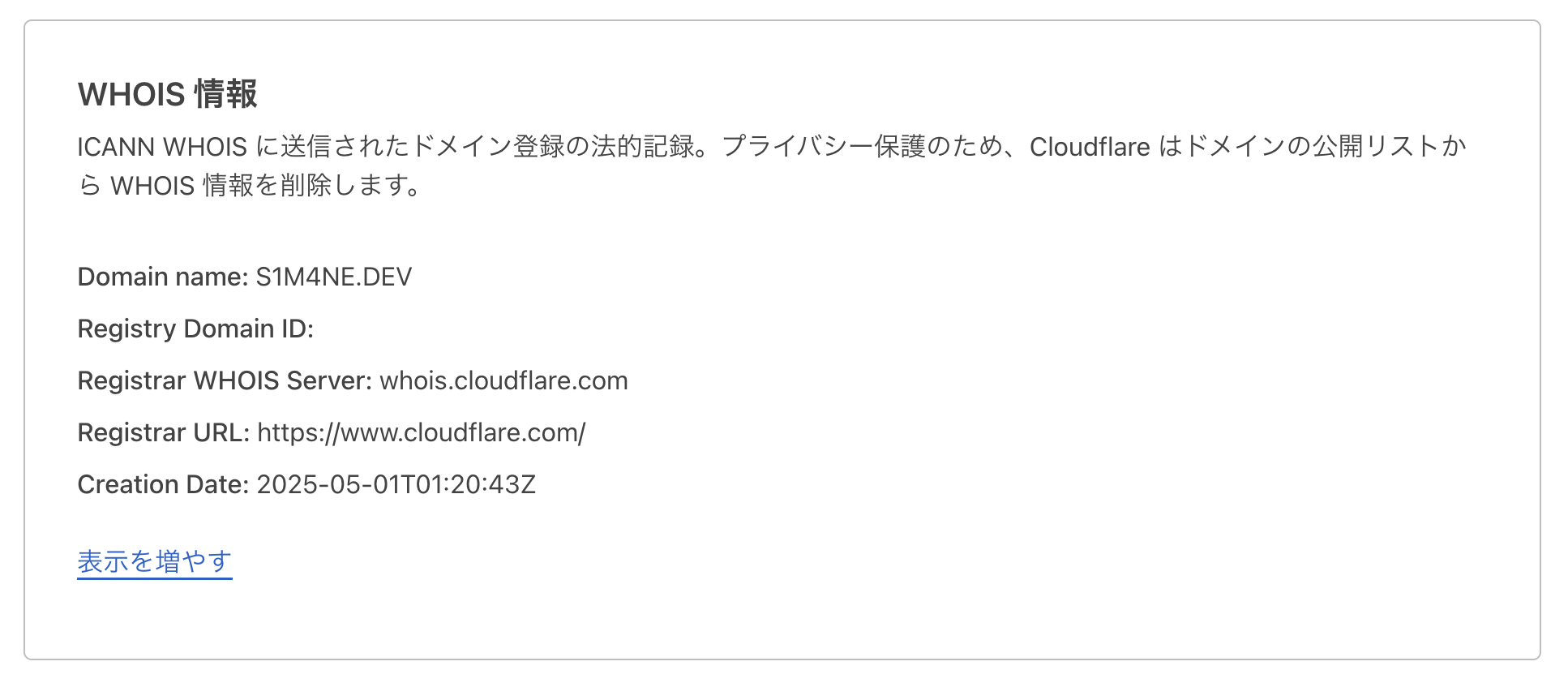Click the WHOIS 情報 heading
The width and height of the screenshot is (1568, 683).
[x=167, y=95]
